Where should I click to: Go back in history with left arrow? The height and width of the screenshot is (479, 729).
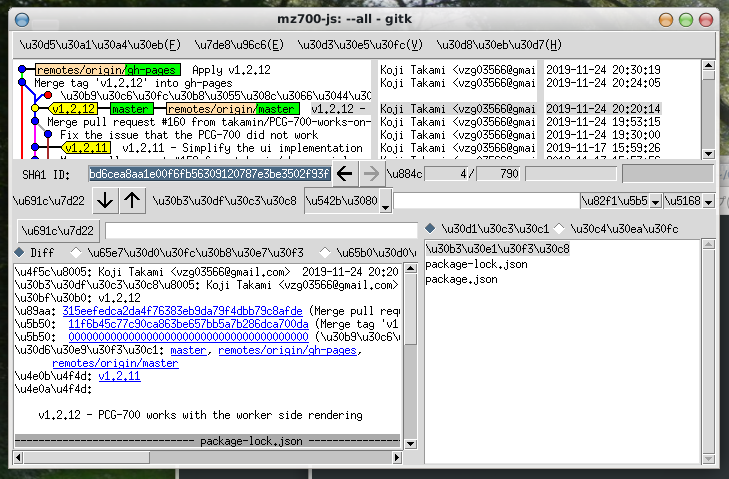pos(345,174)
